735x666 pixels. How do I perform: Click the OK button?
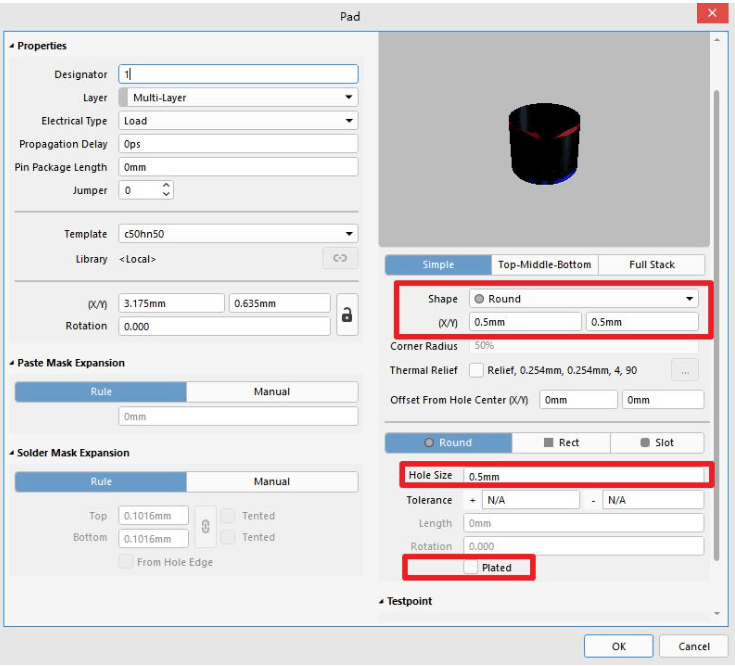click(x=618, y=646)
